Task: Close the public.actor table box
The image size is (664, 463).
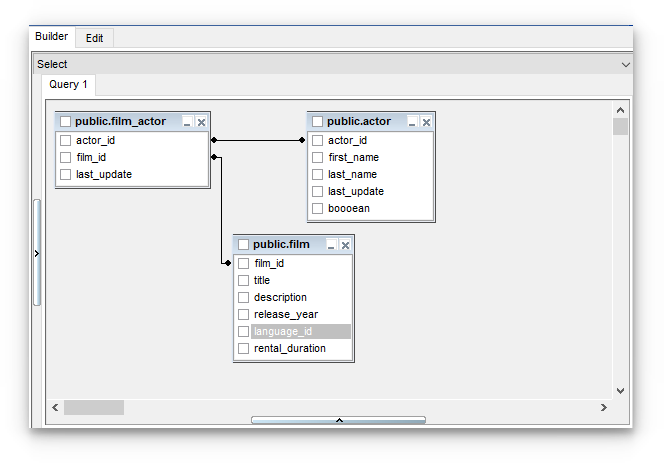Action: coord(426,122)
